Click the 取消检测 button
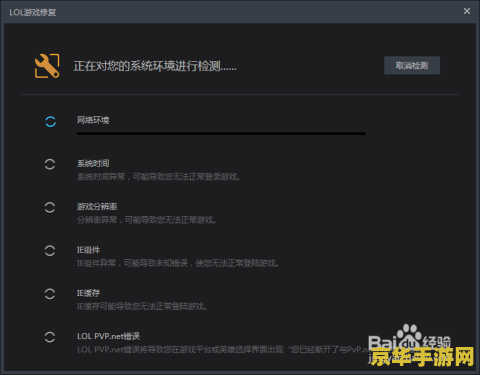 (412, 65)
